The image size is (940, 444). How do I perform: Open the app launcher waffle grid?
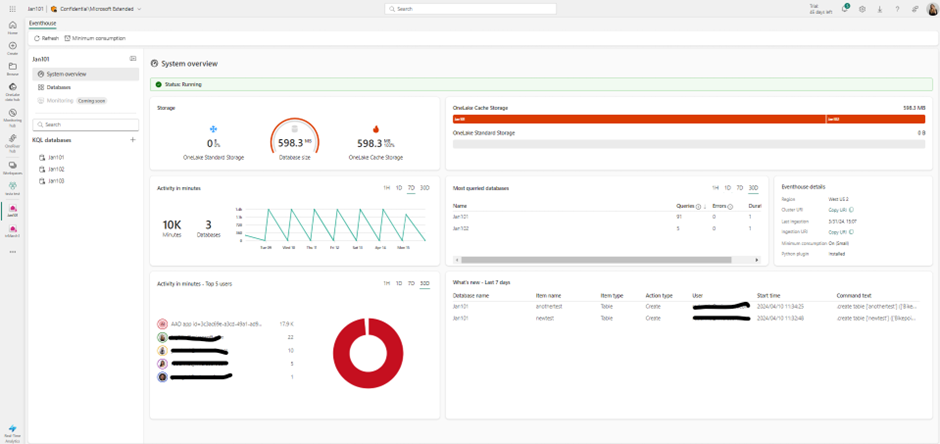point(13,9)
